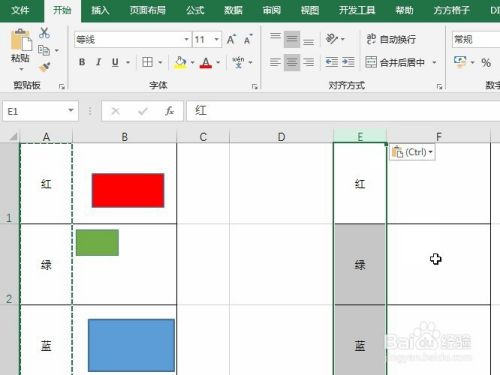Expand copy options dropdown arrow
Image resolution: width=500 pixels, height=375 pixels.
coord(57,51)
